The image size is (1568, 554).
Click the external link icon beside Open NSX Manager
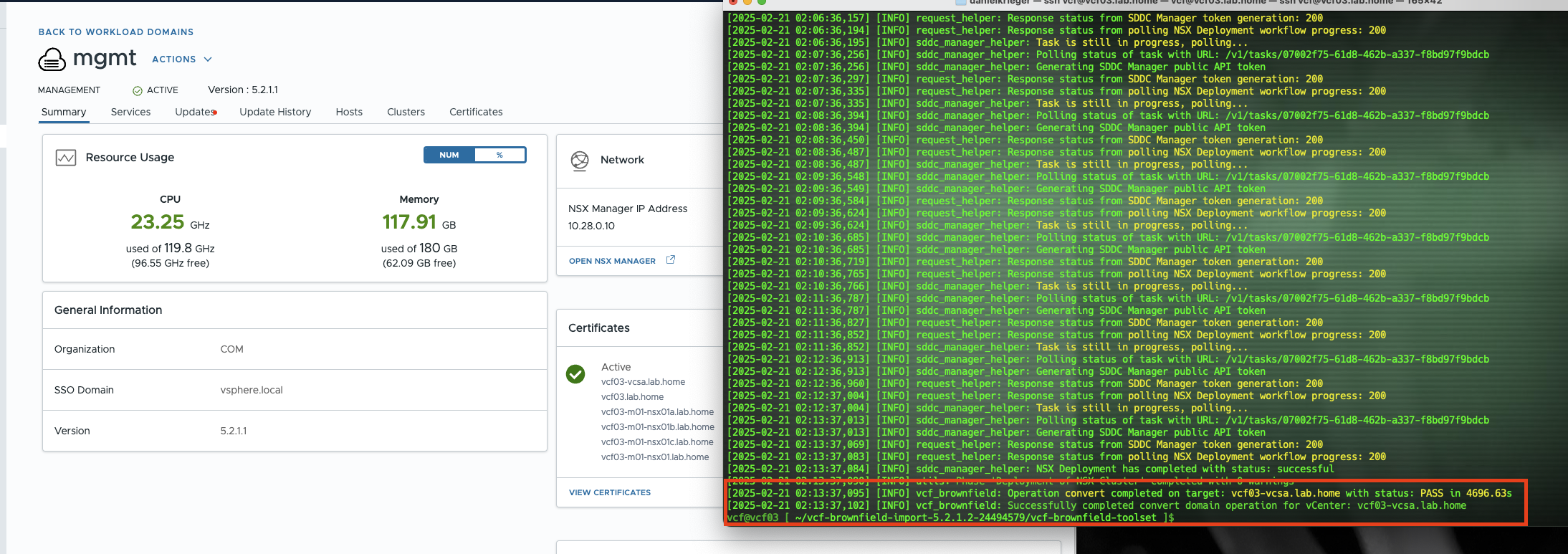click(671, 260)
